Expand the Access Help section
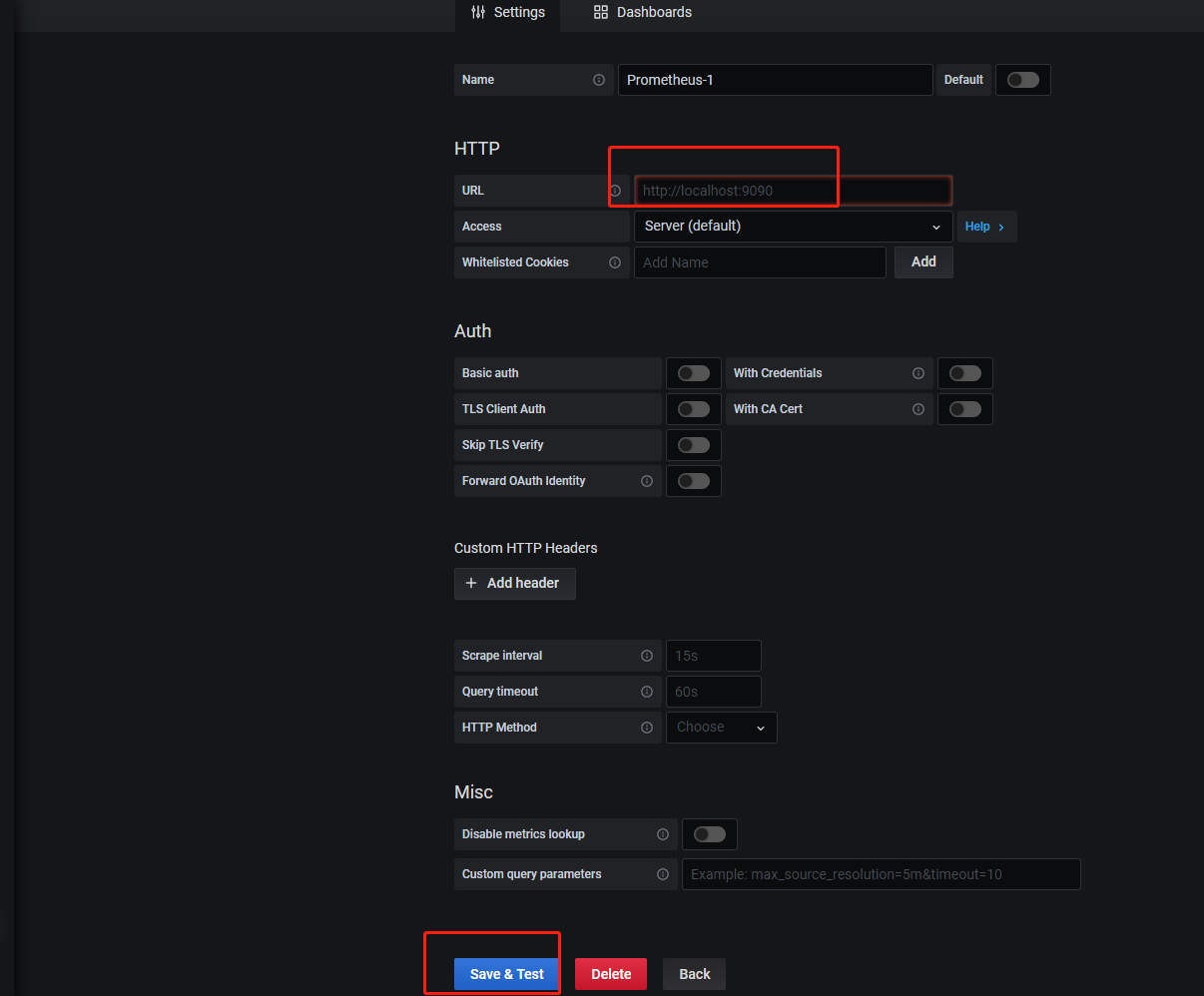 pyautogui.click(x=986, y=227)
